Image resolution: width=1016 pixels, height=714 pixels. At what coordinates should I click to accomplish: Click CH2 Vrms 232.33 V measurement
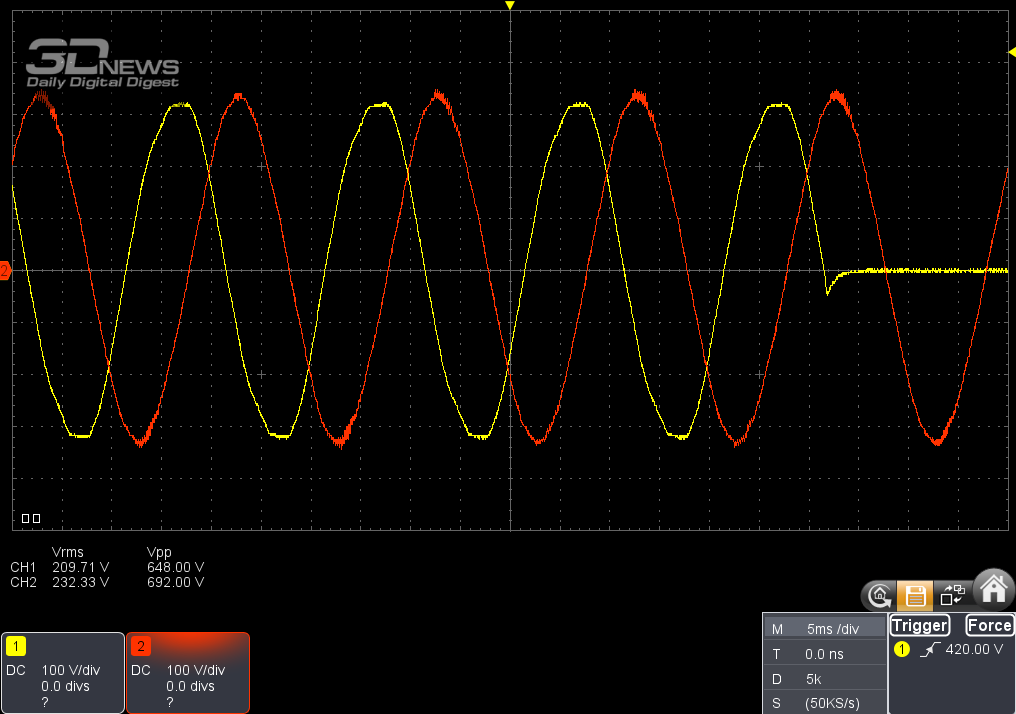click(x=80, y=582)
